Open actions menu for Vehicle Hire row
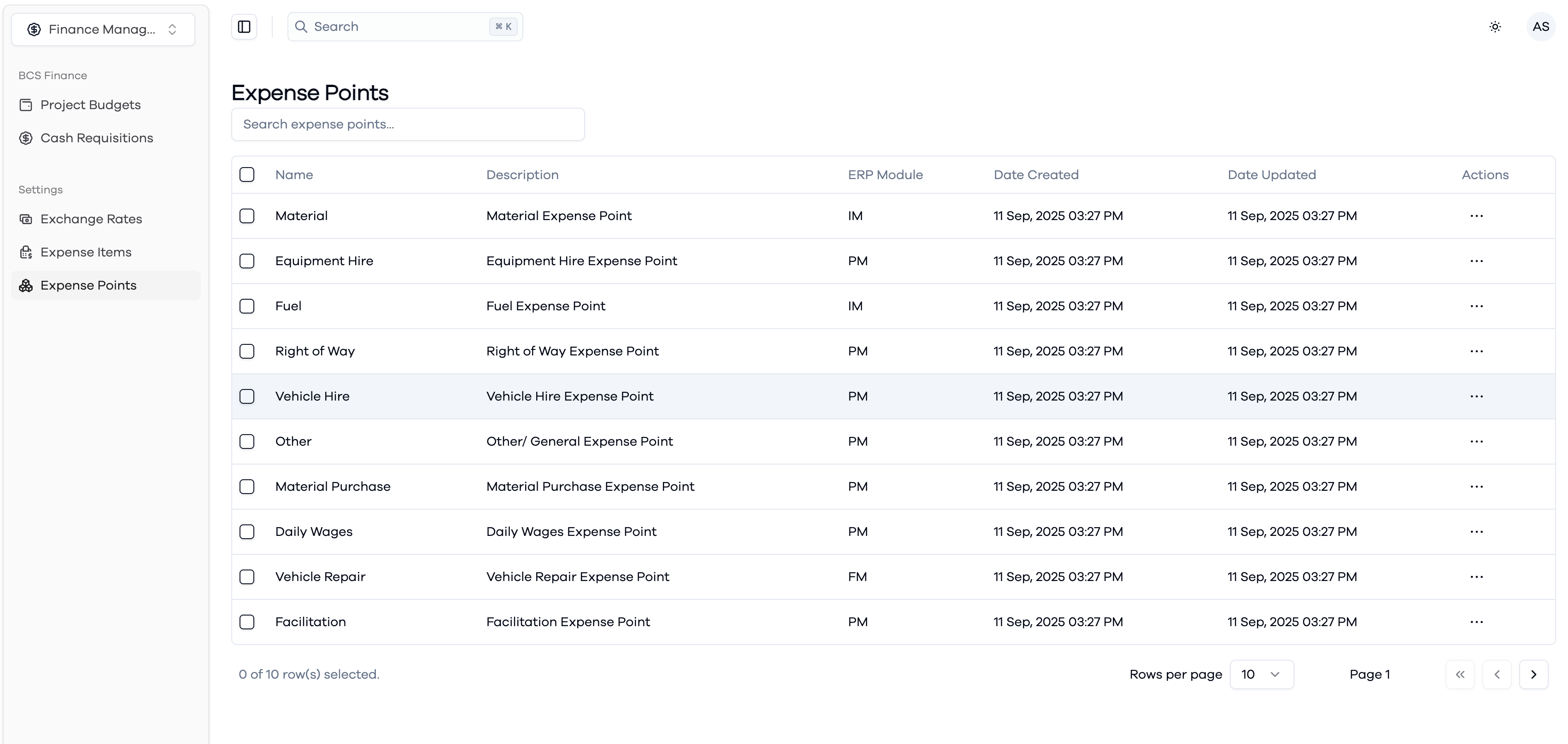The height and width of the screenshot is (744, 1568). click(1476, 396)
